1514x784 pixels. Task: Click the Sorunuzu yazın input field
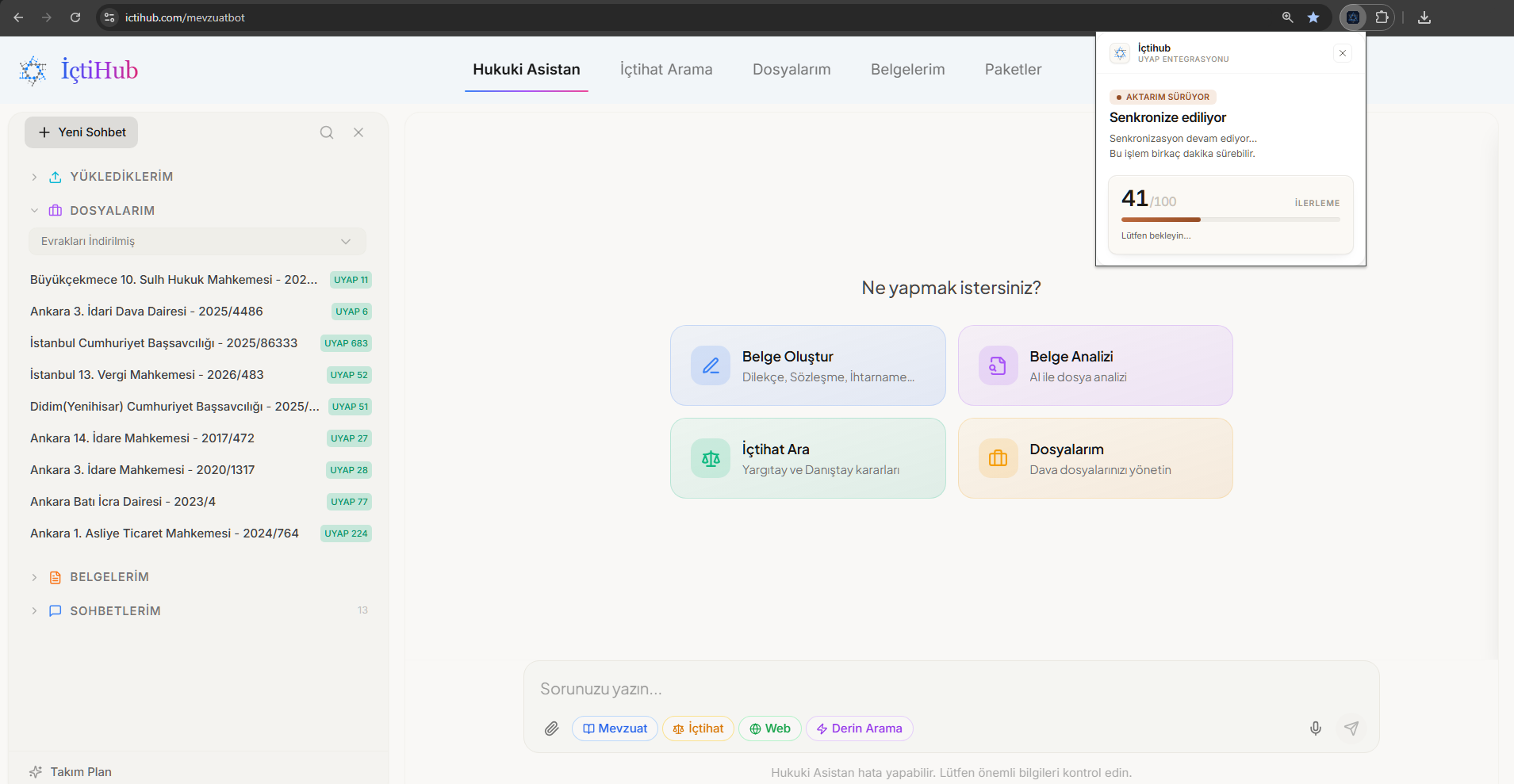[x=951, y=689]
